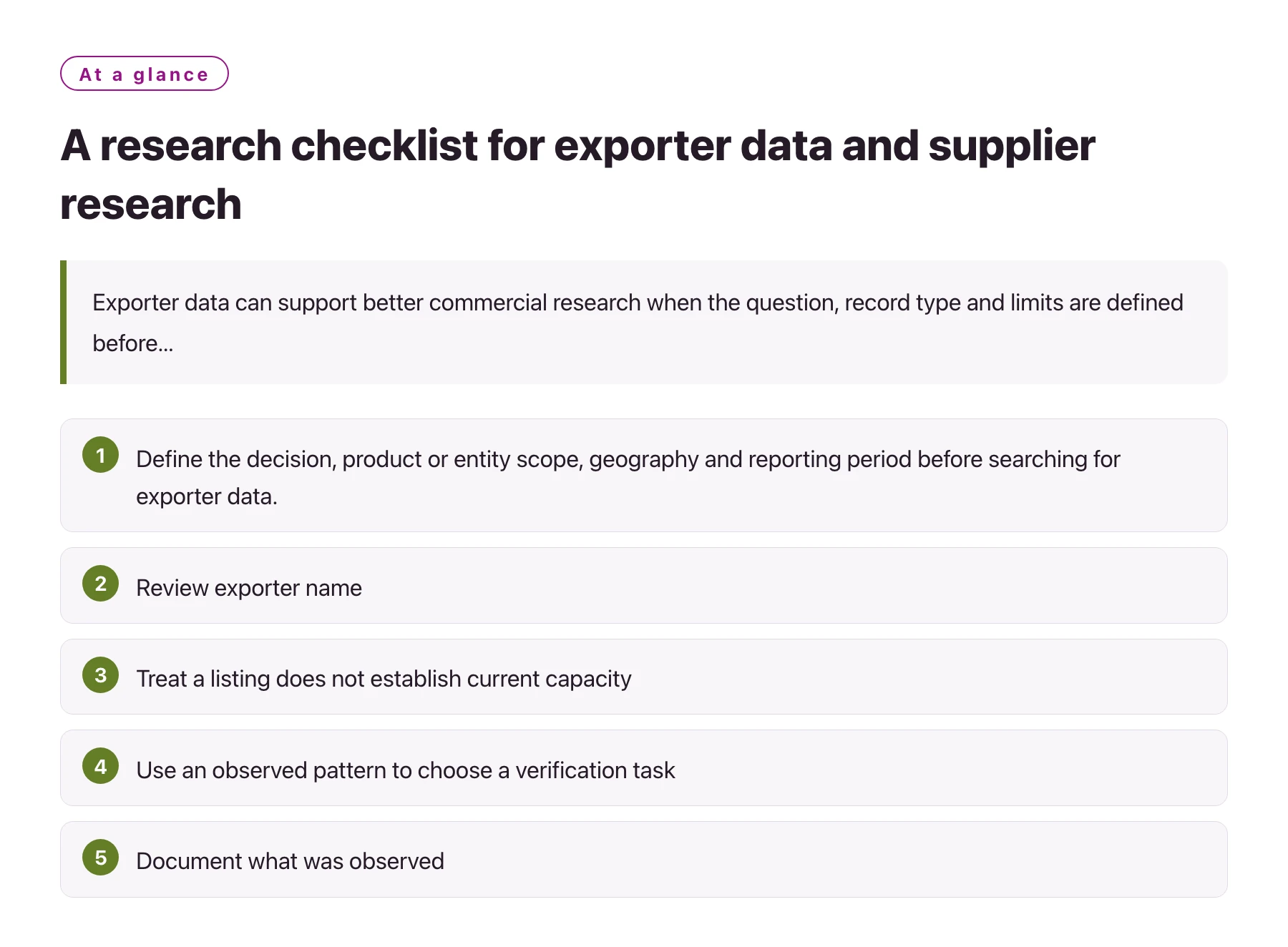This screenshot has width=1288, height=947.
Task: Click the green number 2 badge
Action: [100, 584]
